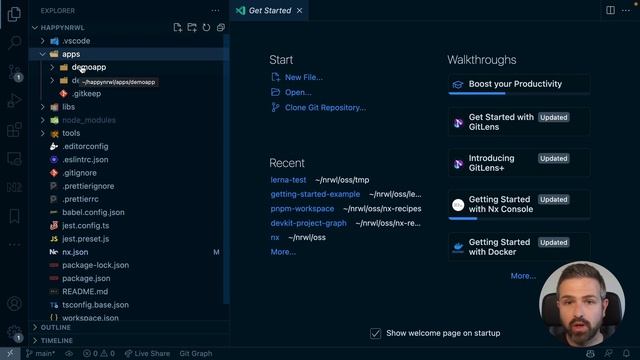Collapse the HAPPYNRWL root folder
Screen dimensions: 640x360
click(35, 27)
